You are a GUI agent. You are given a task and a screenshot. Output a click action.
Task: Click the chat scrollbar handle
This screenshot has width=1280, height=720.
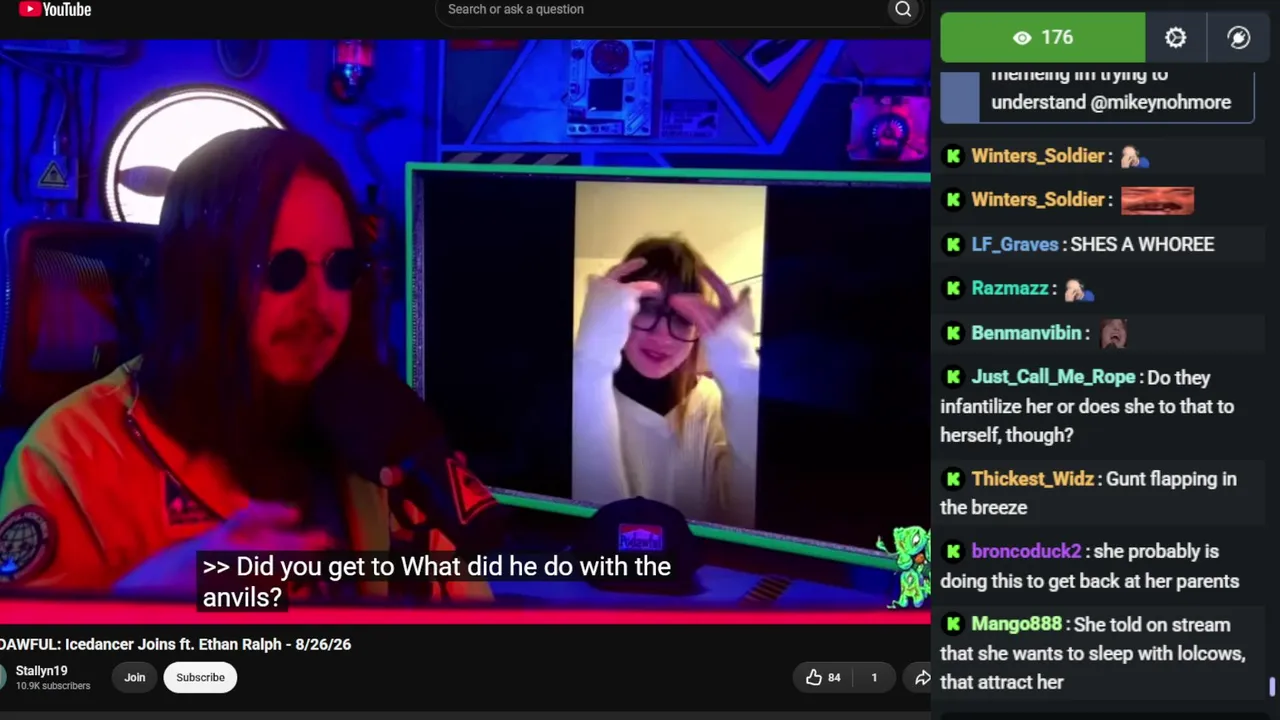(x=1272, y=687)
